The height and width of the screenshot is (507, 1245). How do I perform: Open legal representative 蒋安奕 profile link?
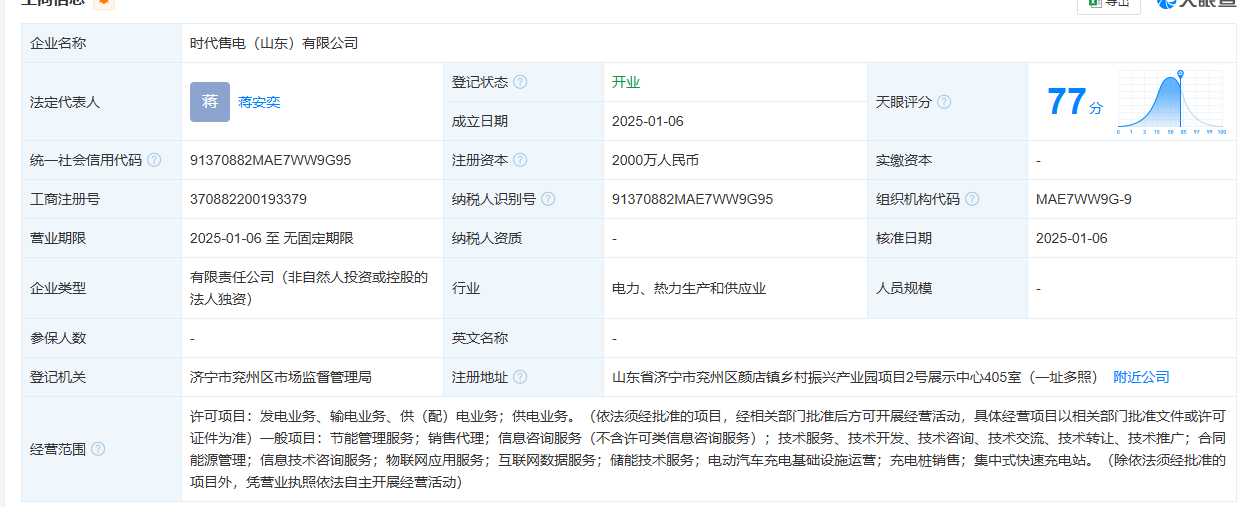tap(259, 102)
